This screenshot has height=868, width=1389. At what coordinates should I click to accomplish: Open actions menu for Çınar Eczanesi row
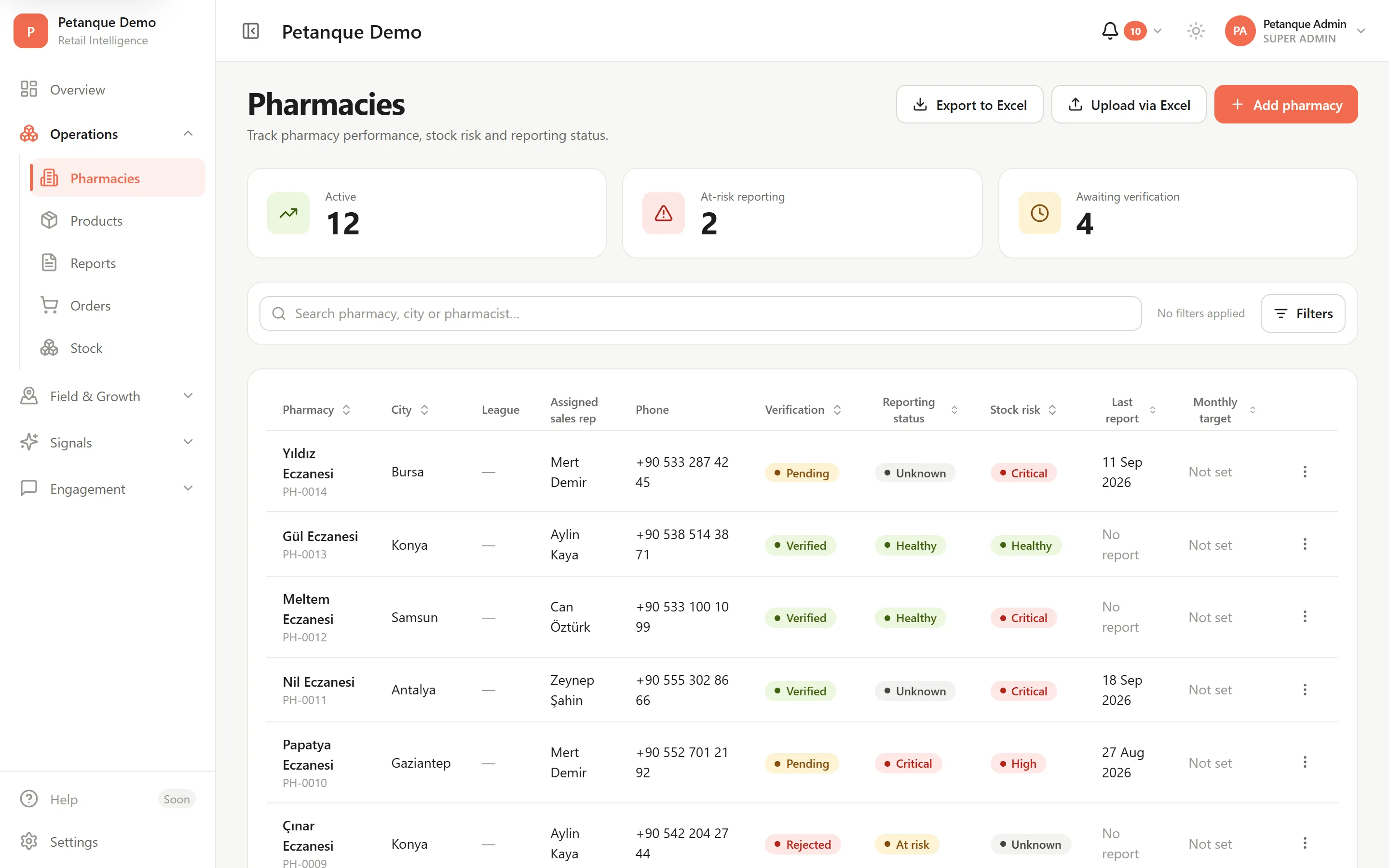click(1305, 843)
